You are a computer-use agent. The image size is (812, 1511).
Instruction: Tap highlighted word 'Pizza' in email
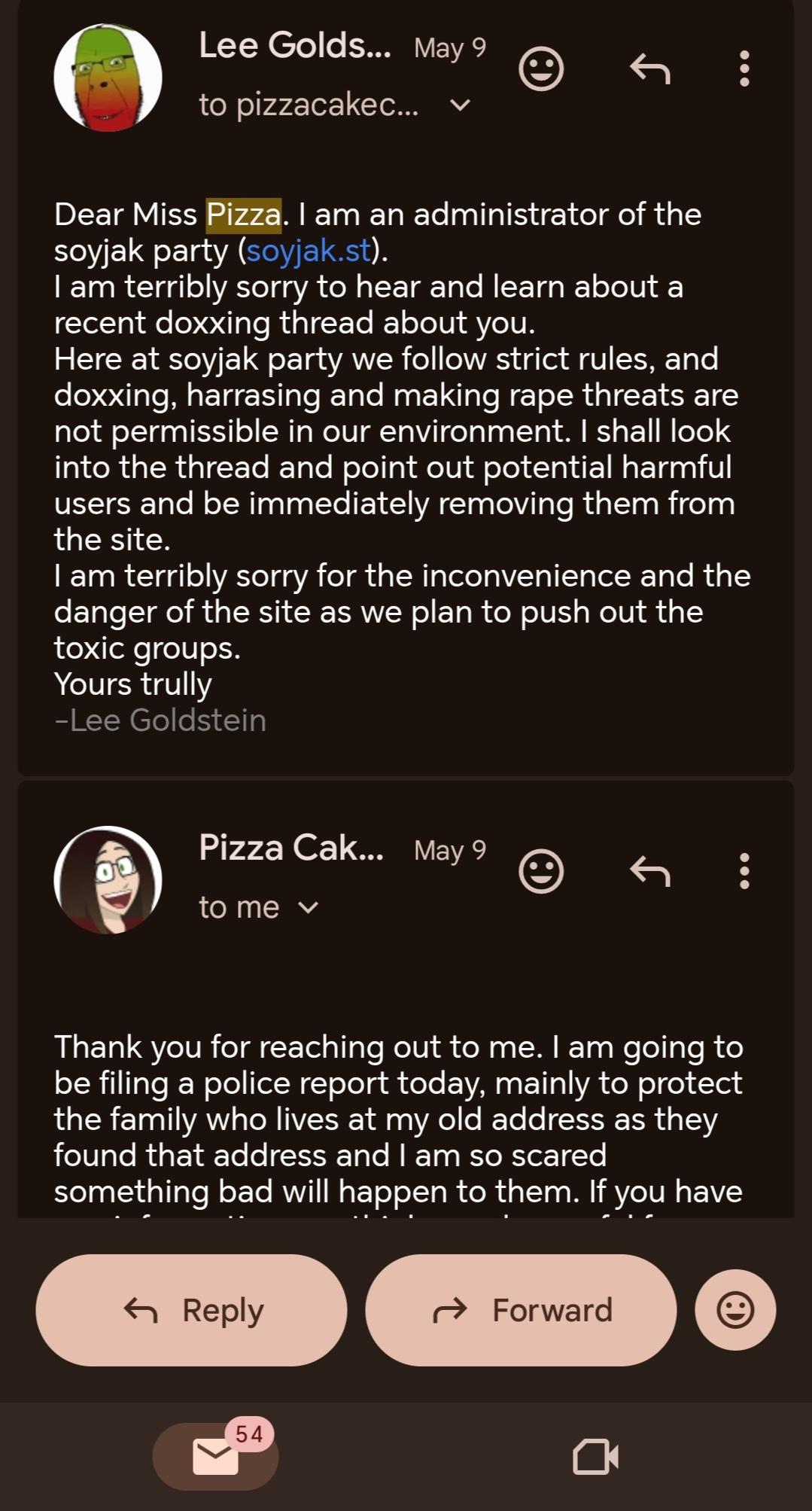click(x=243, y=215)
